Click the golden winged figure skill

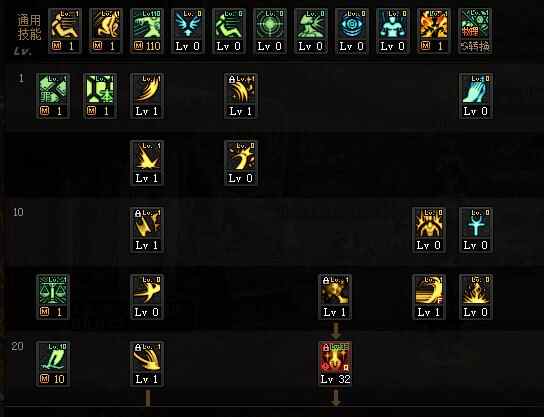[429, 230]
